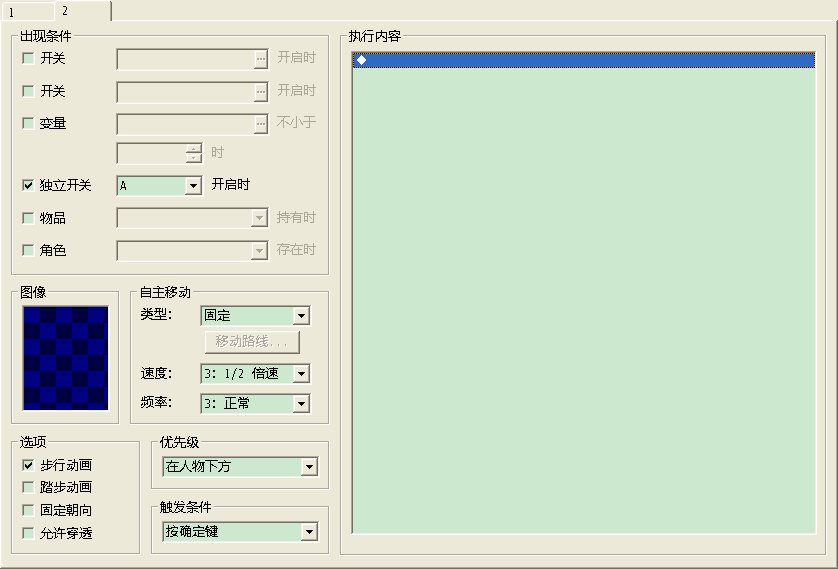Switch to event page tab 1
The width and height of the screenshot is (838, 569).
28,12
